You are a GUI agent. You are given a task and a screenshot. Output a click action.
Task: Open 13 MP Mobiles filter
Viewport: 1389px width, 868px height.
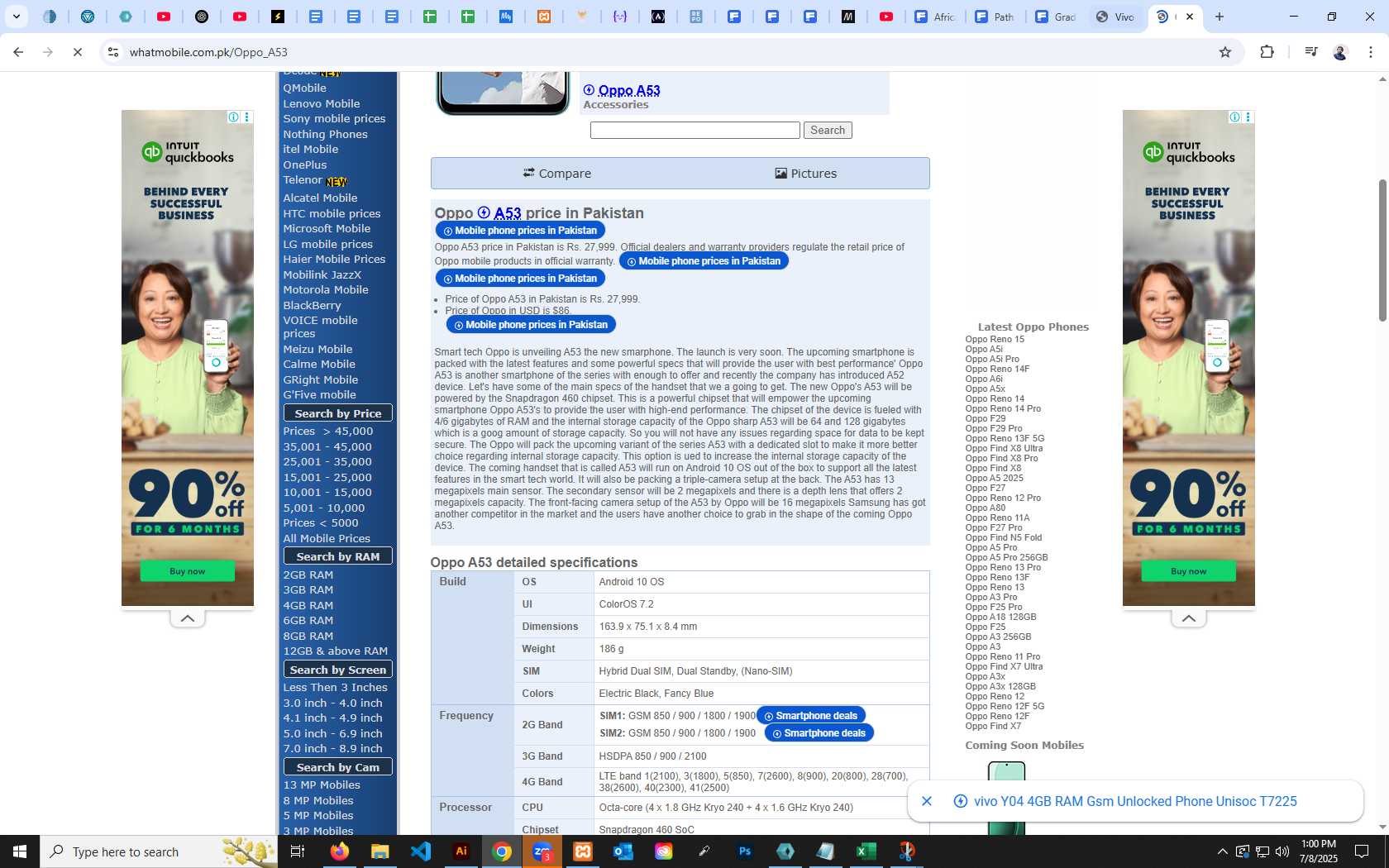click(322, 785)
